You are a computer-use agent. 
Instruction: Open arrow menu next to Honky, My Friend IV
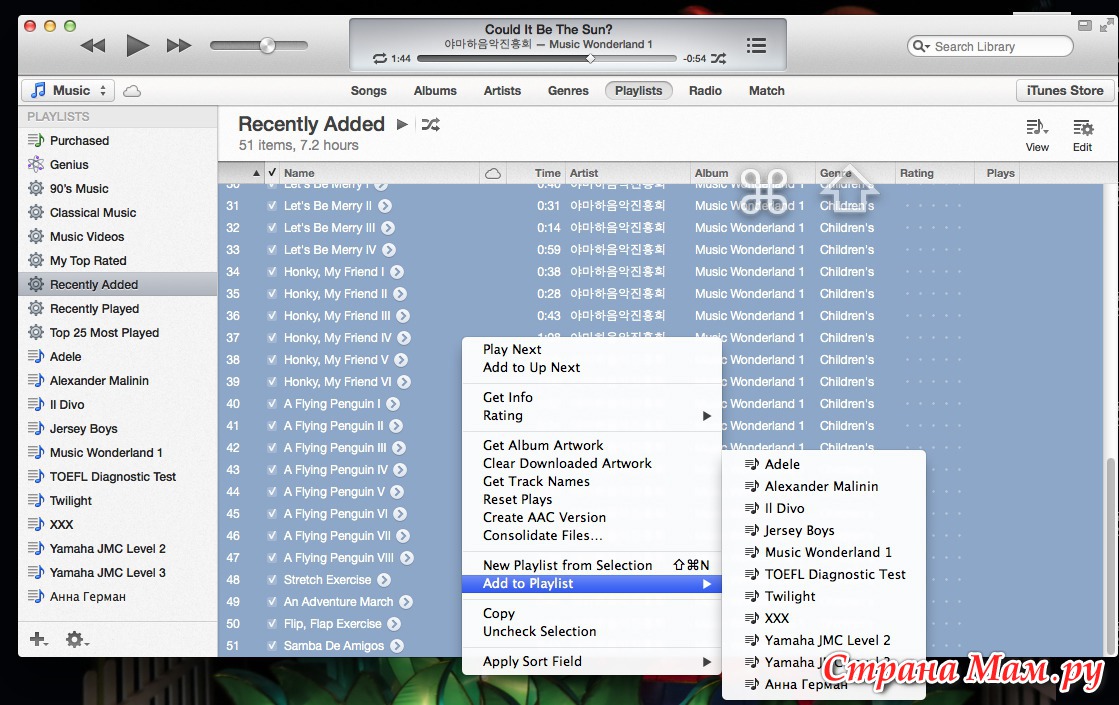coord(404,338)
